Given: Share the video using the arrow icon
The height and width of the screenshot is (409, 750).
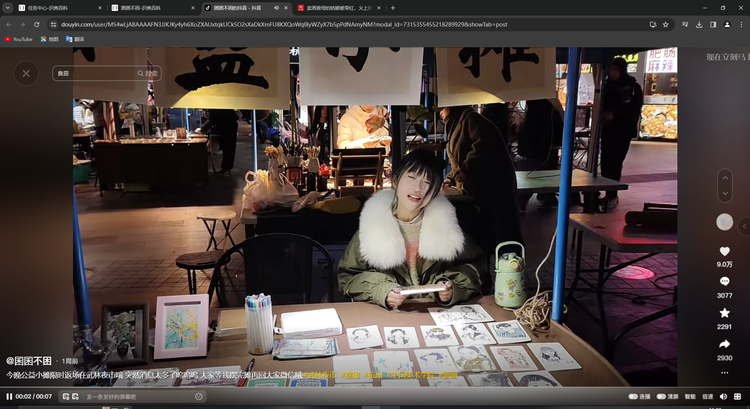Looking at the screenshot, I should pyautogui.click(x=725, y=345).
